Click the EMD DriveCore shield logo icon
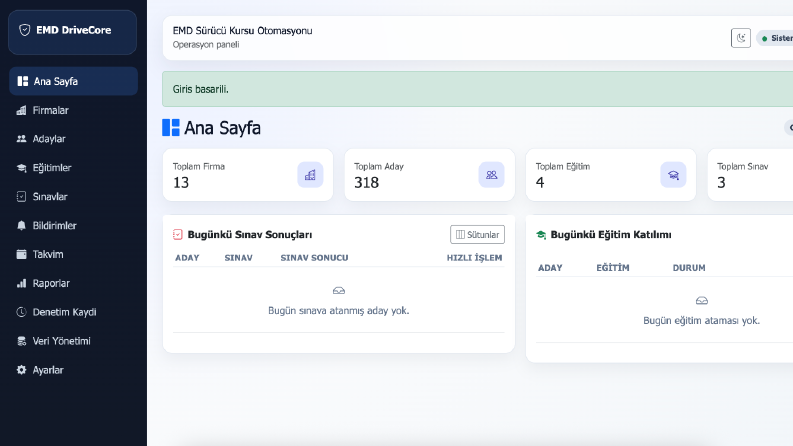The height and width of the screenshot is (446, 793). (24, 30)
